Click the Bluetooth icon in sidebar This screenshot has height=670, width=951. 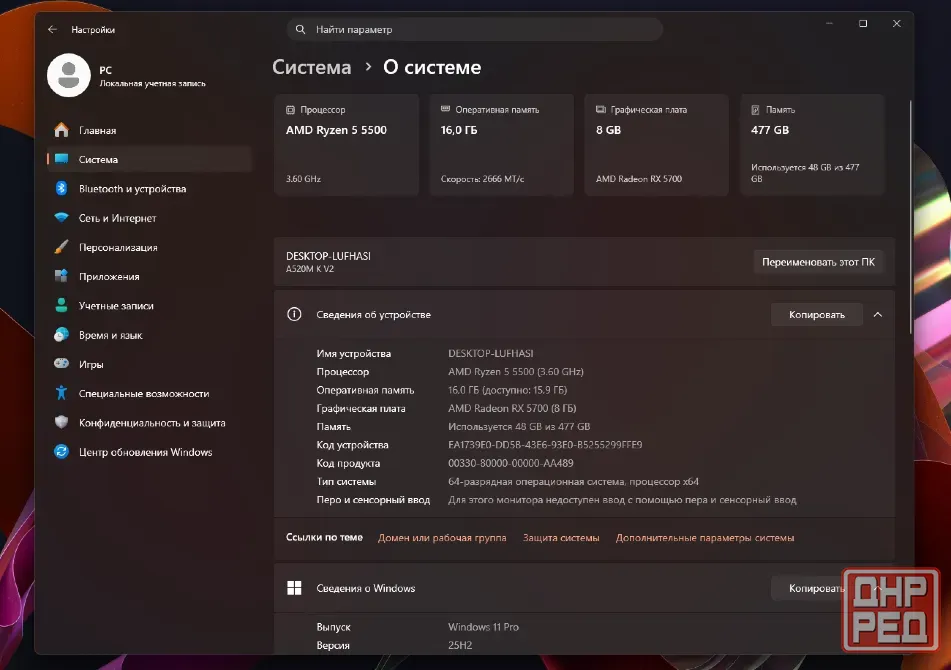tap(61, 189)
